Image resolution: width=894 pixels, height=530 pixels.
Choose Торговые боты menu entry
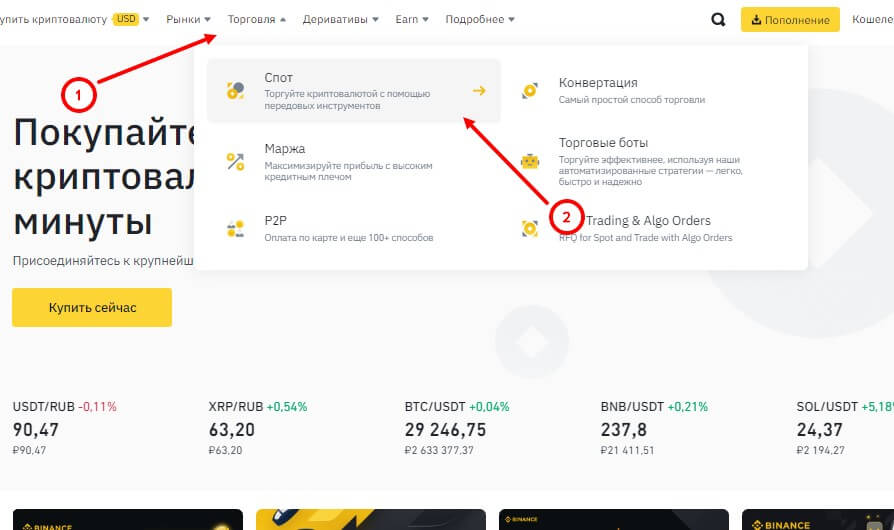click(603, 143)
